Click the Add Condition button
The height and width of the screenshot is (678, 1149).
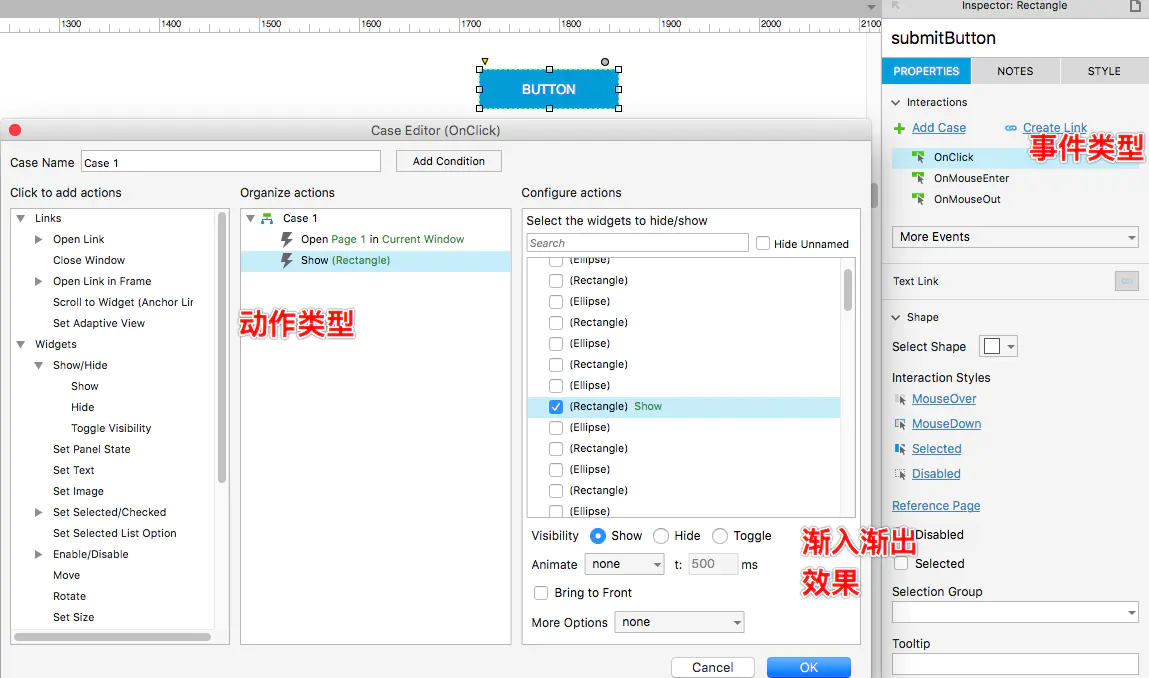(448, 161)
